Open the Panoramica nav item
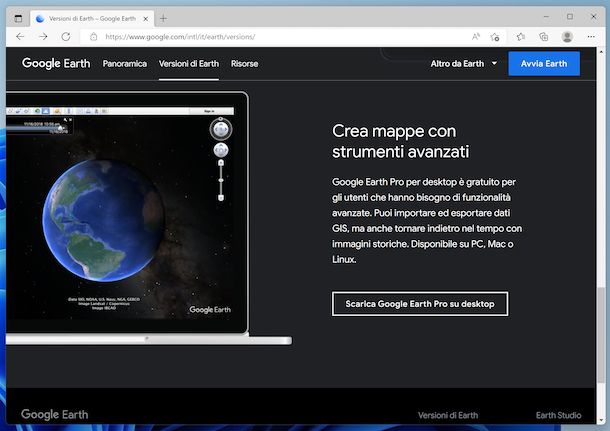Image resolution: width=610 pixels, height=431 pixels. click(125, 63)
